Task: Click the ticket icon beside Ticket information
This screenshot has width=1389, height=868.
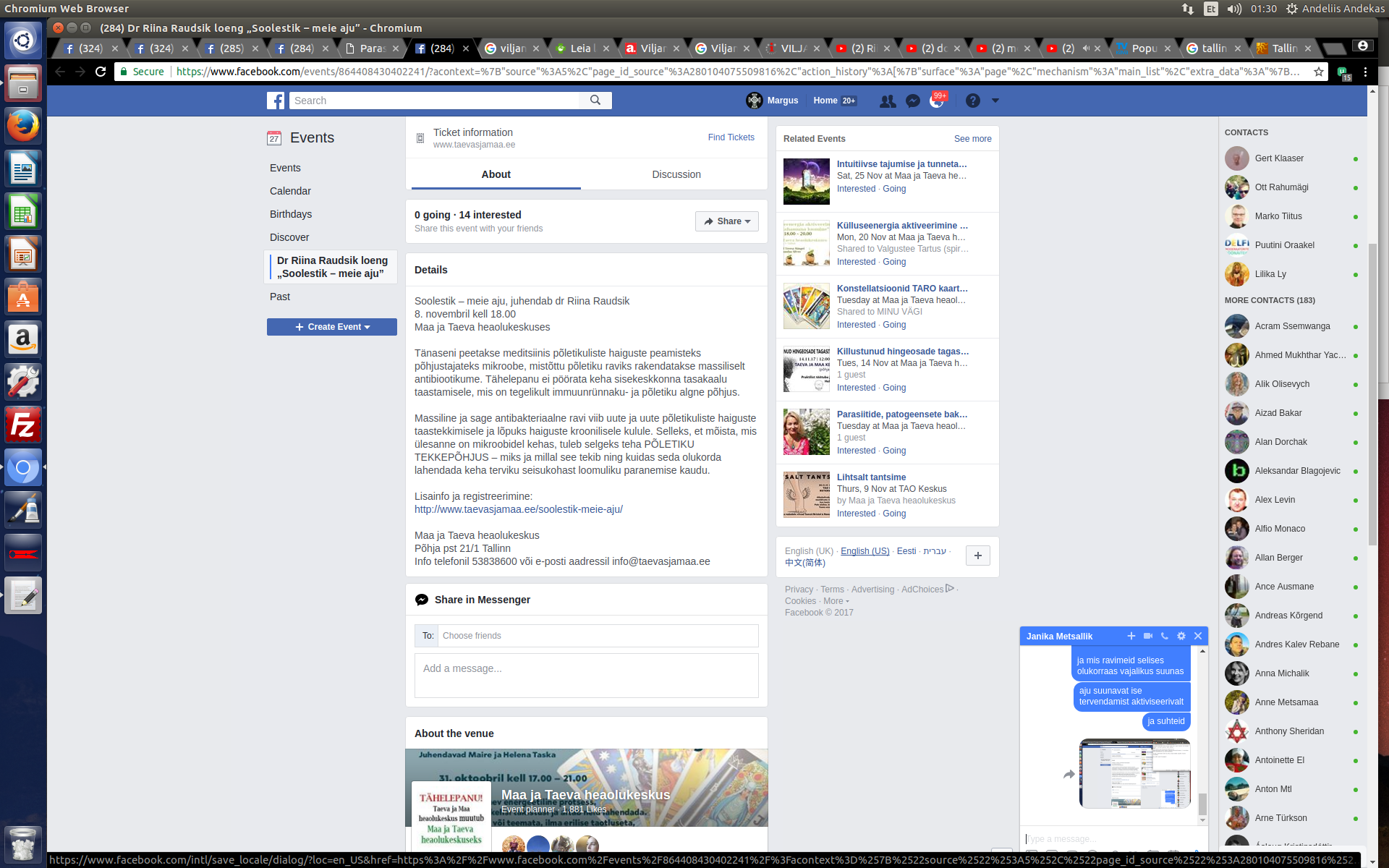Action: tap(420, 137)
